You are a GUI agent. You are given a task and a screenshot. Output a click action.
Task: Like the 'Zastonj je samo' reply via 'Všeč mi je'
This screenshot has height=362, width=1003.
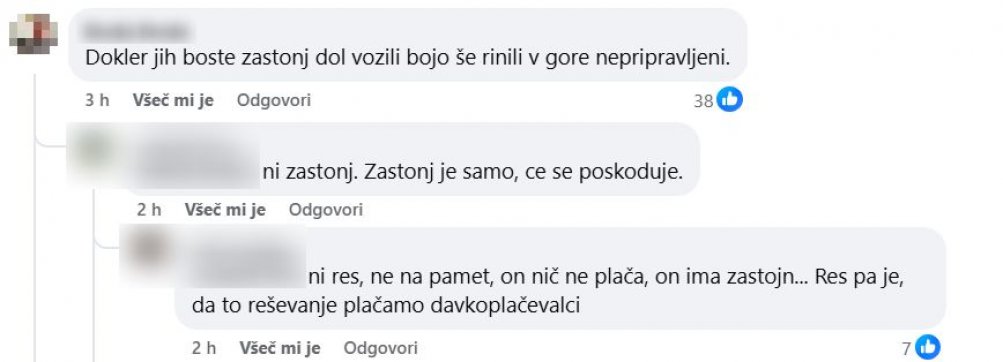[225, 210]
